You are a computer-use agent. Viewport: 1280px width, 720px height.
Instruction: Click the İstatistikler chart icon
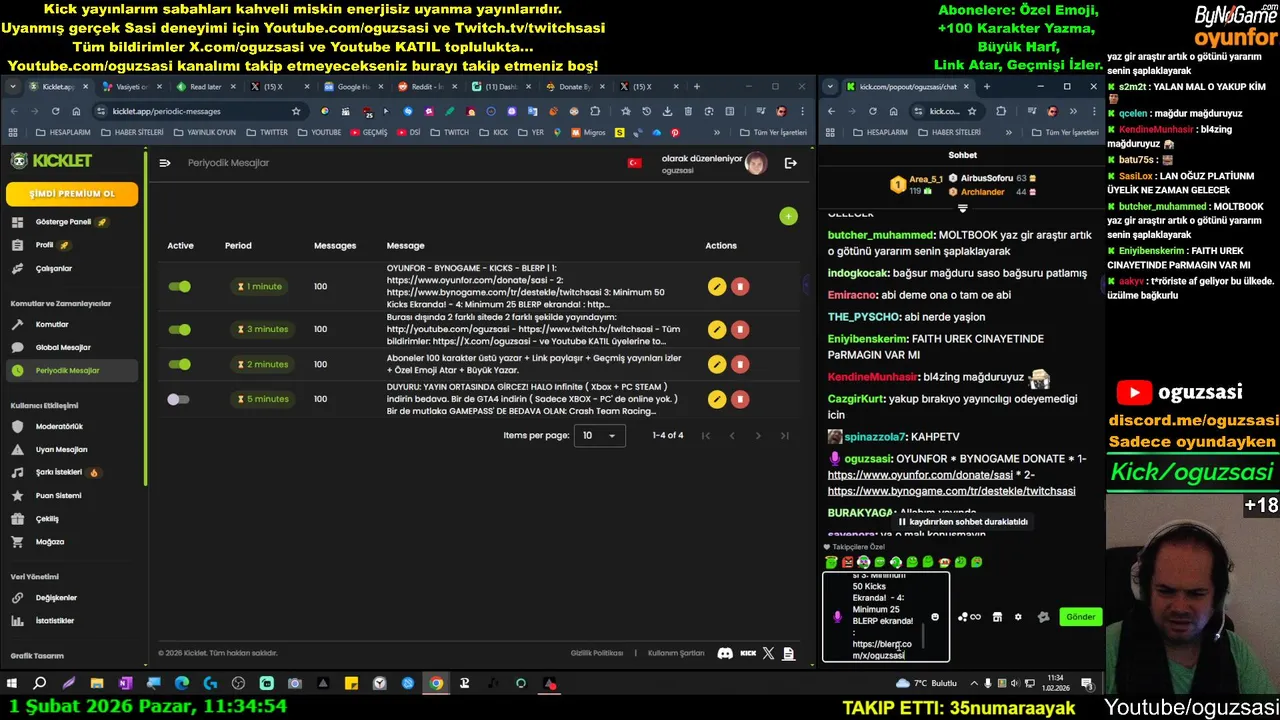tap(17, 620)
